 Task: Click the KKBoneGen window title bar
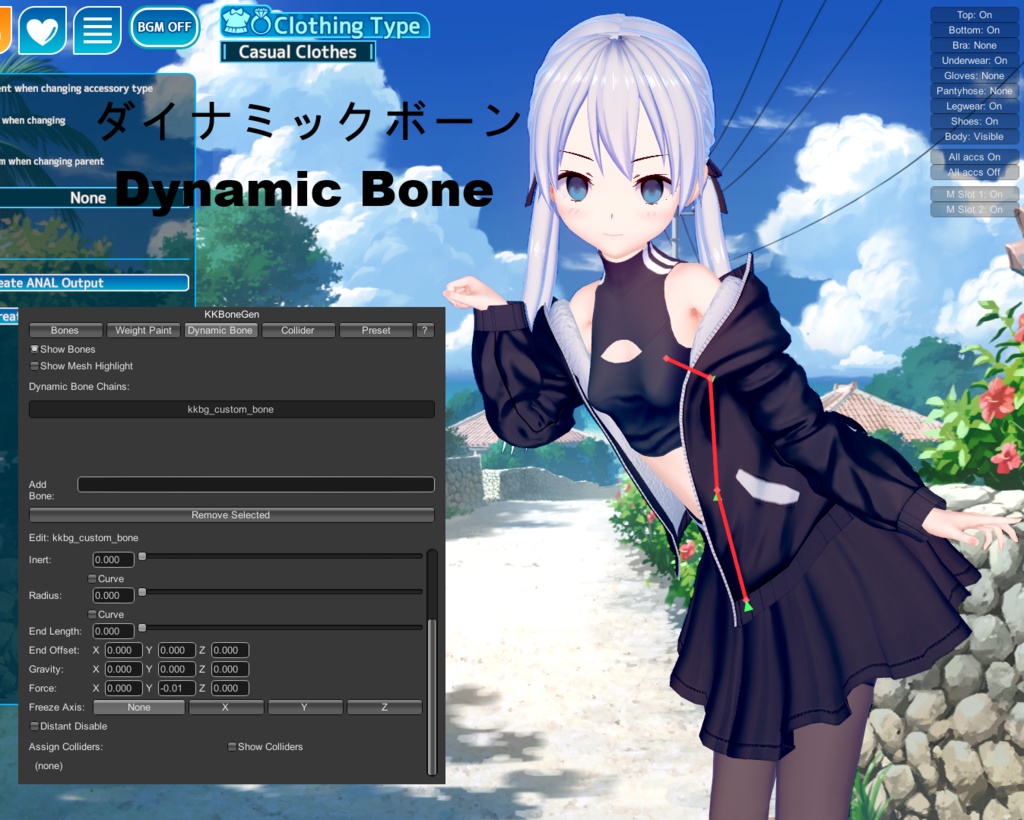click(231, 314)
